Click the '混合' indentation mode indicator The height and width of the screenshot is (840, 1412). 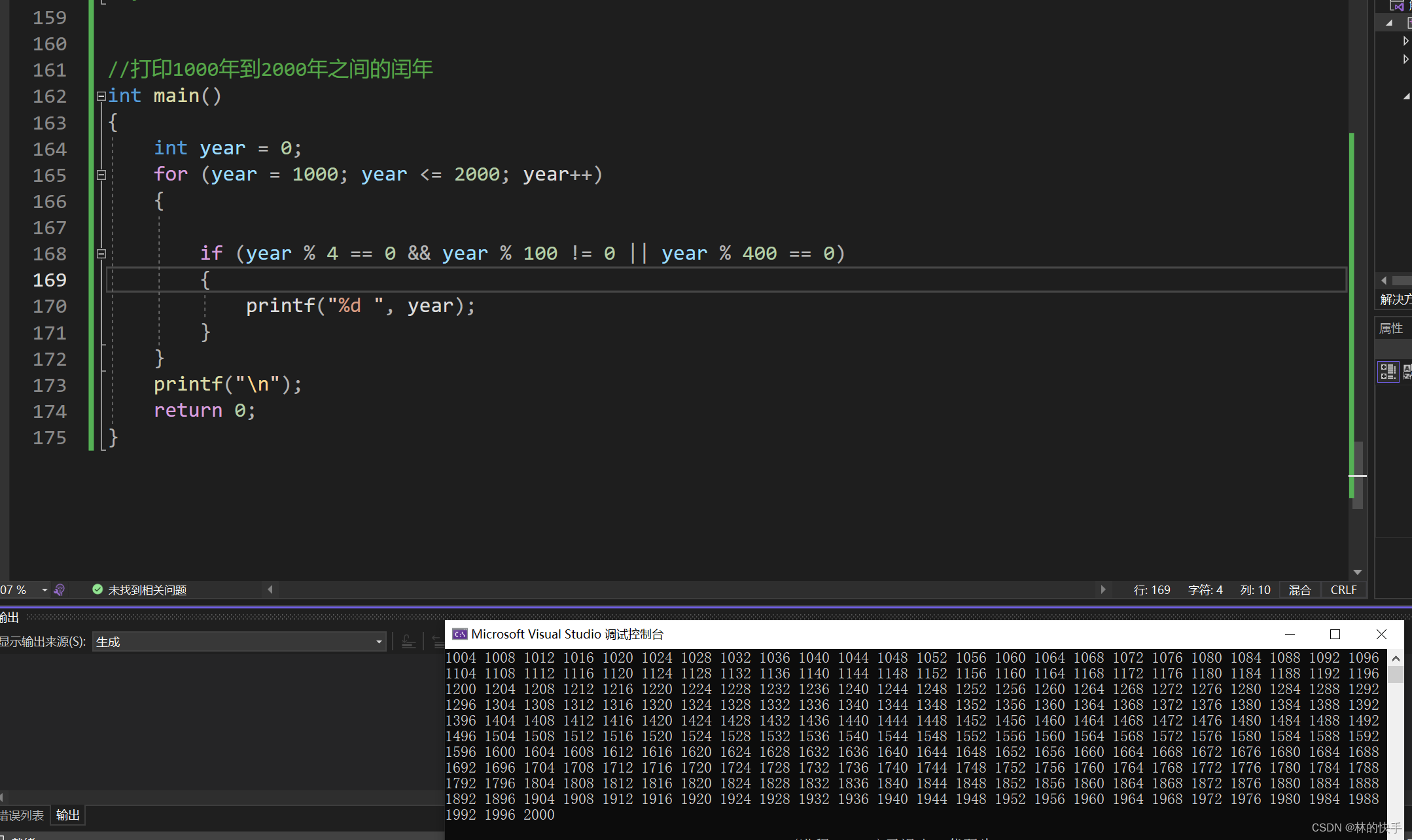click(x=1299, y=590)
